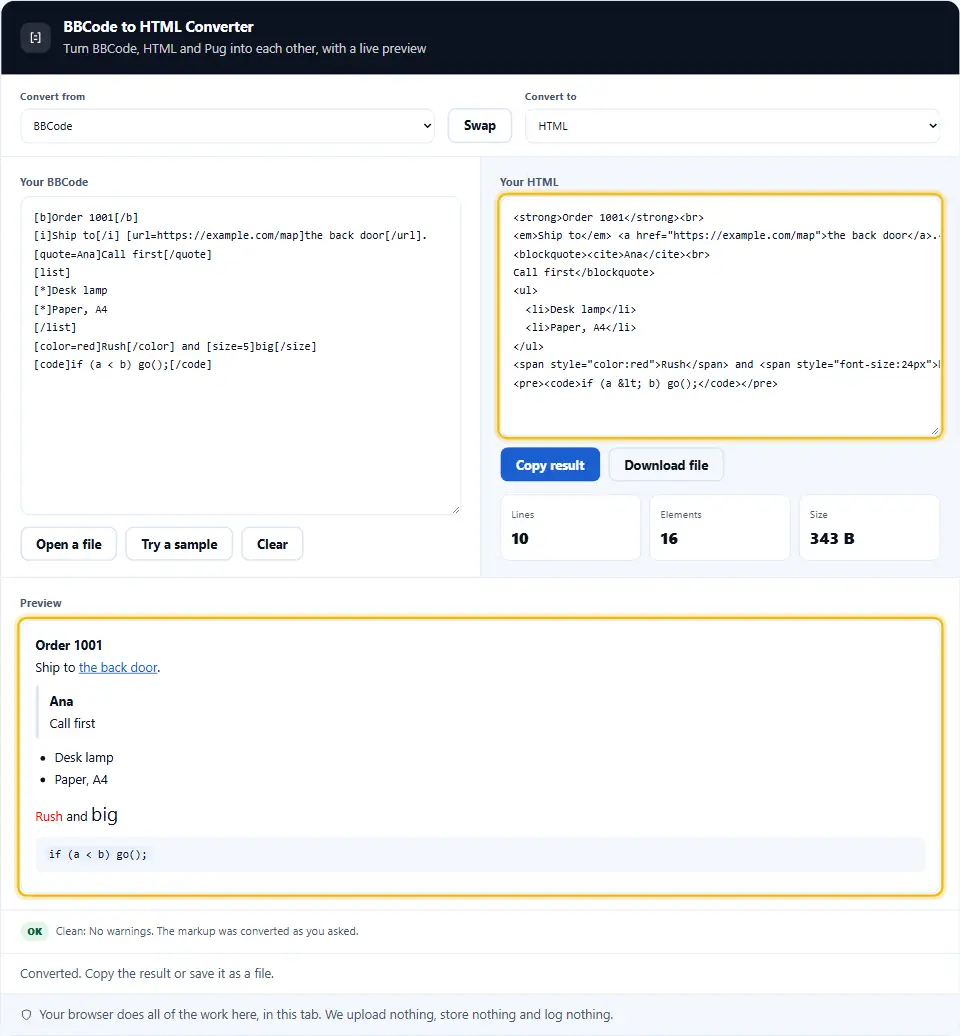Image resolution: width=960 pixels, height=1036 pixels.
Task: Click inside the Your HTML output area
Action: [720, 316]
